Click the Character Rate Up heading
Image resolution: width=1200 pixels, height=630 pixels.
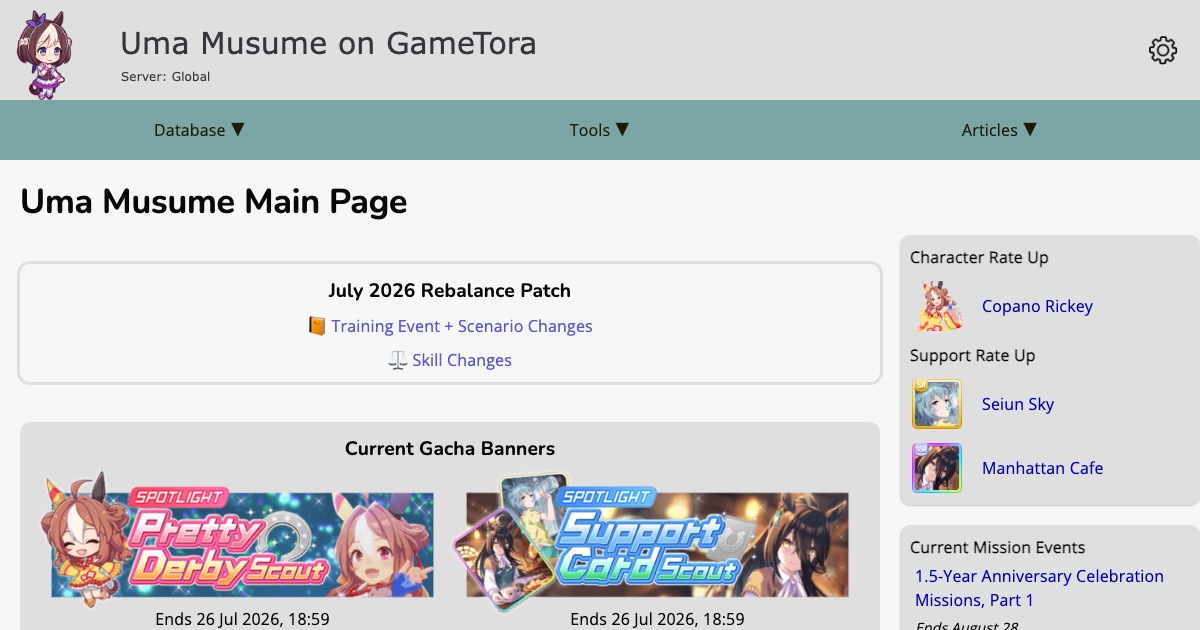point(979,258)
